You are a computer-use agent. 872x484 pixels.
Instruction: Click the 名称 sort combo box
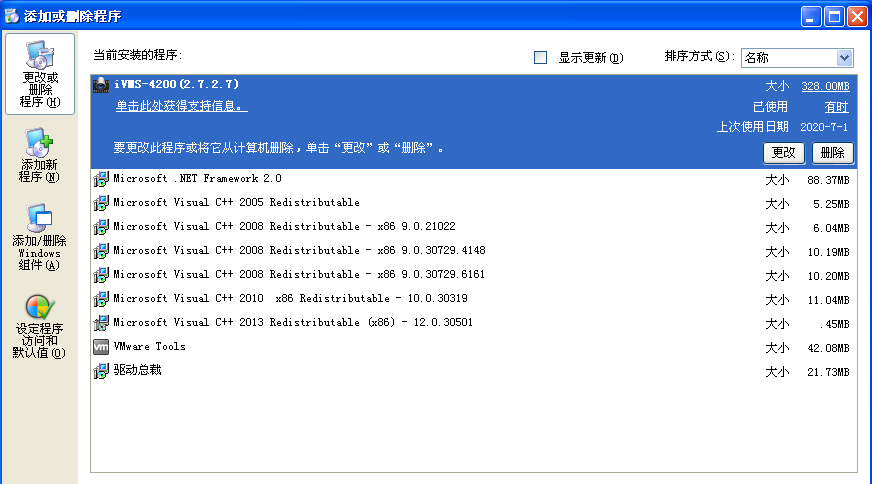[x=797, y=58]
